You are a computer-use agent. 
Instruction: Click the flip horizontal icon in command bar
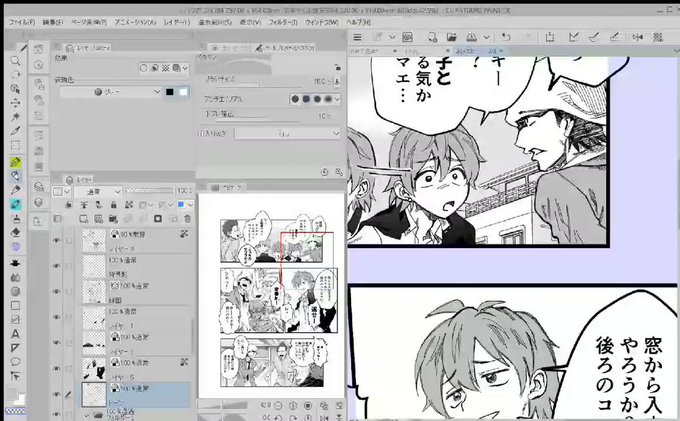(638, 37)
